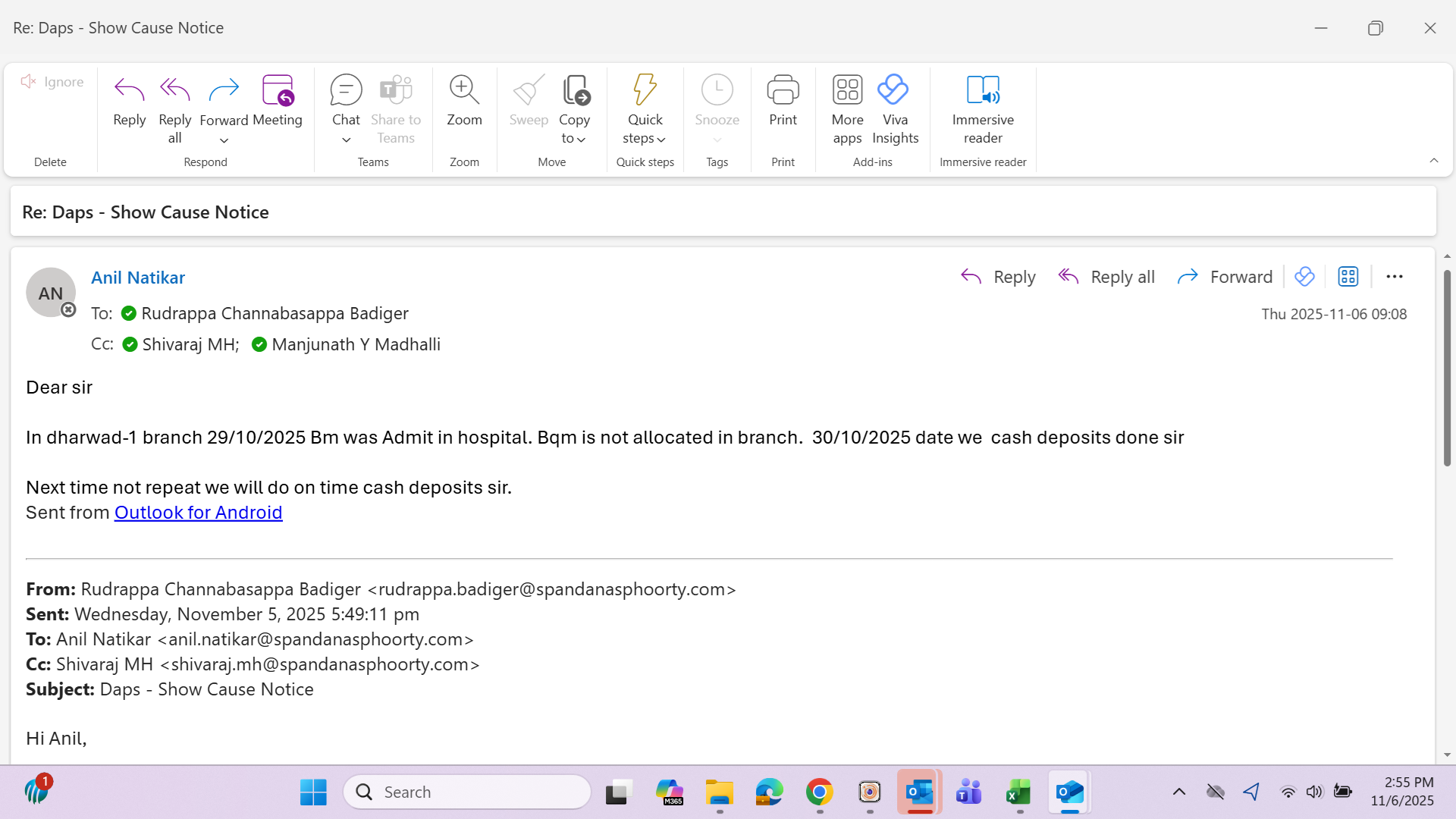Expand the Forward dropdown arrow
Image resolution: width=1456 pixels, height=819 pixels.
(224, 140)
